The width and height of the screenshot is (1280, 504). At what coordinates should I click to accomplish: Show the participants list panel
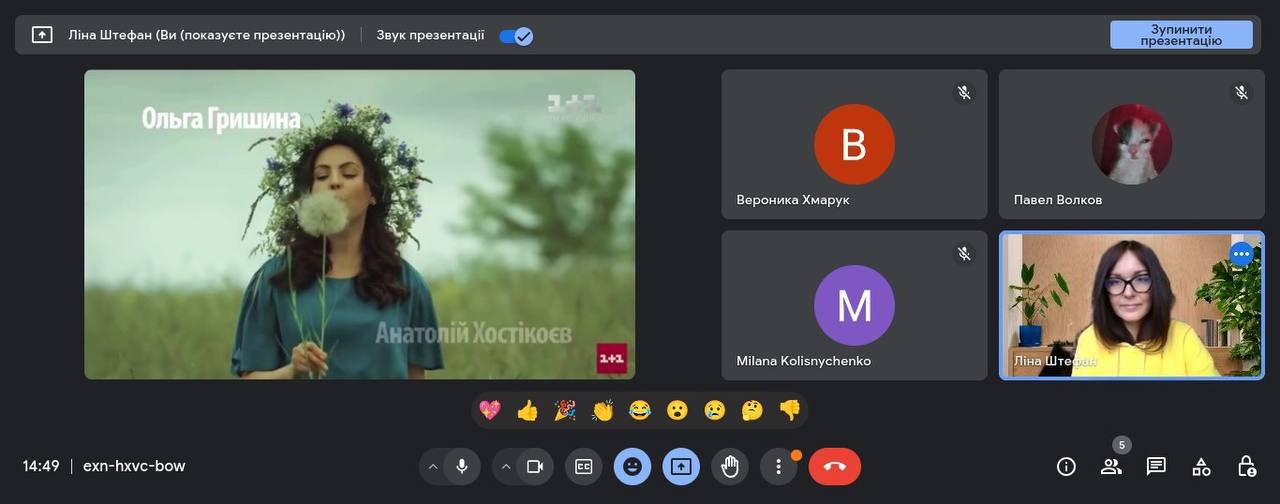(x=1111, y=466)
